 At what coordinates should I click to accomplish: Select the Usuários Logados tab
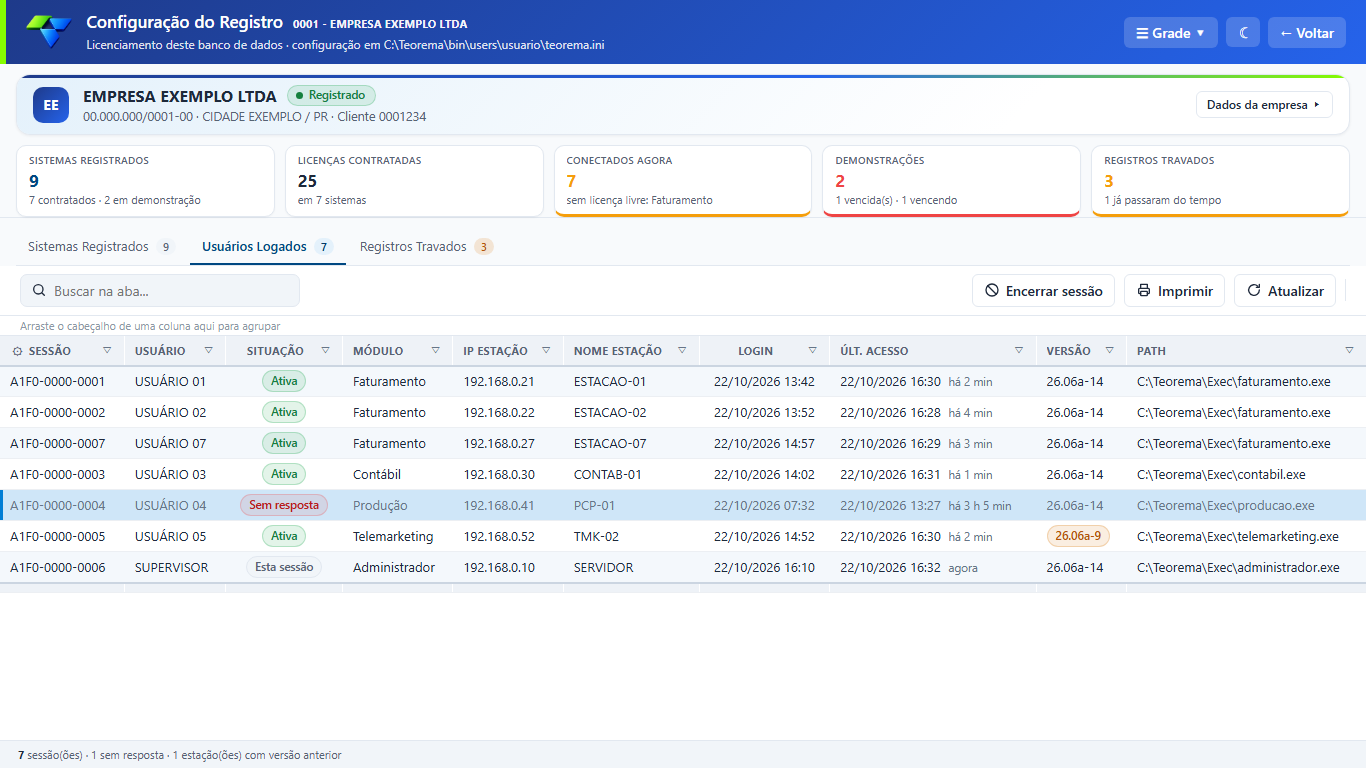(x=268, y=246)
